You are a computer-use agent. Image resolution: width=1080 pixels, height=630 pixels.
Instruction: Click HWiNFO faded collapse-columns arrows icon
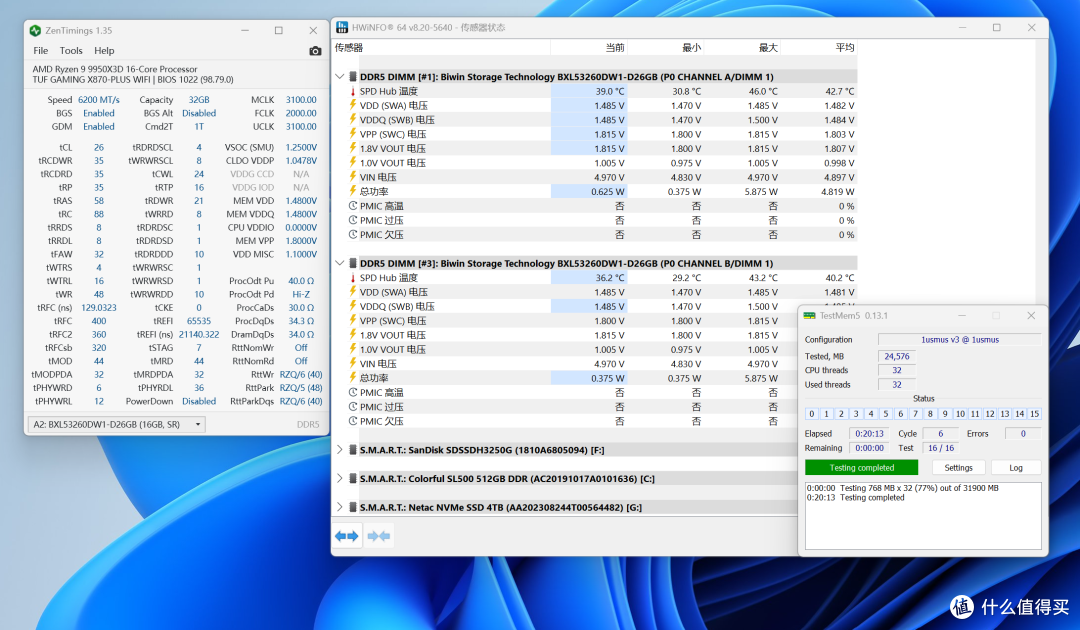tap(379, 536)
